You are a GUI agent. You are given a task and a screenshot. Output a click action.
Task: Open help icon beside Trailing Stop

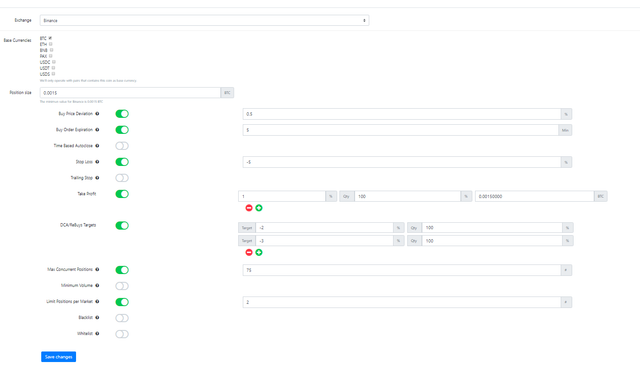97,178
